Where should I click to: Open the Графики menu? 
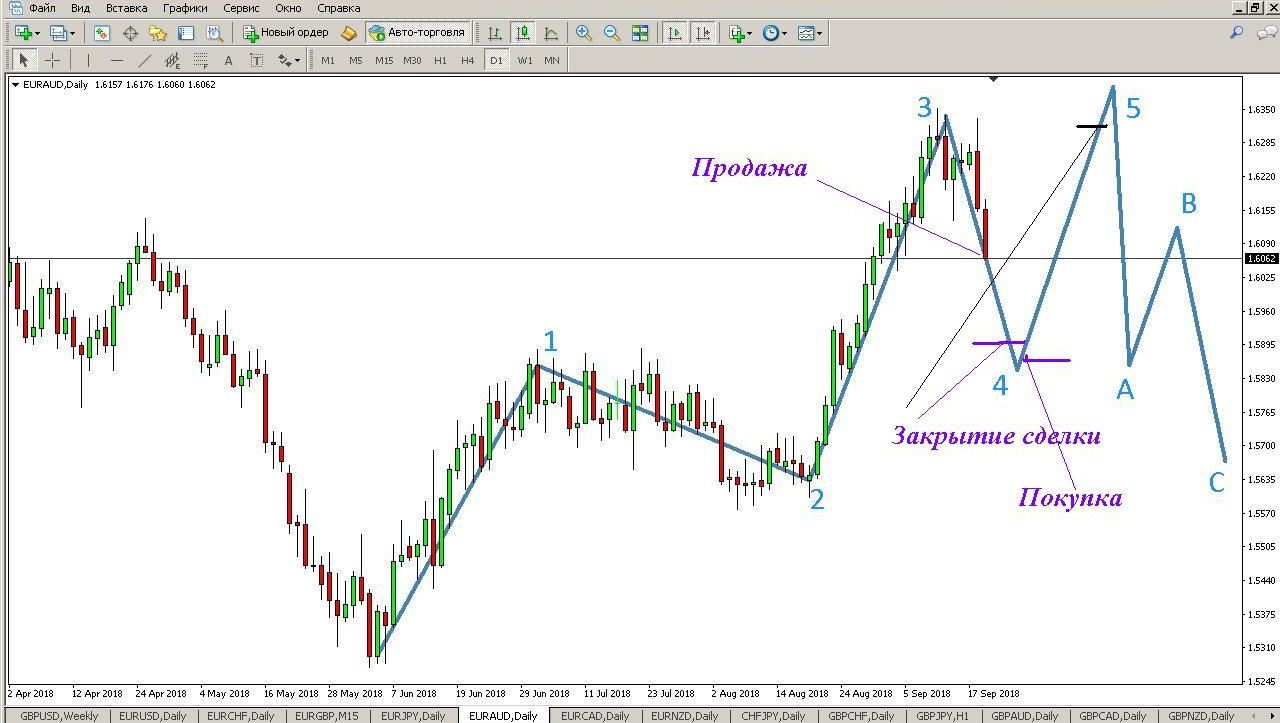pyautogui.click(x=185, y=8)
